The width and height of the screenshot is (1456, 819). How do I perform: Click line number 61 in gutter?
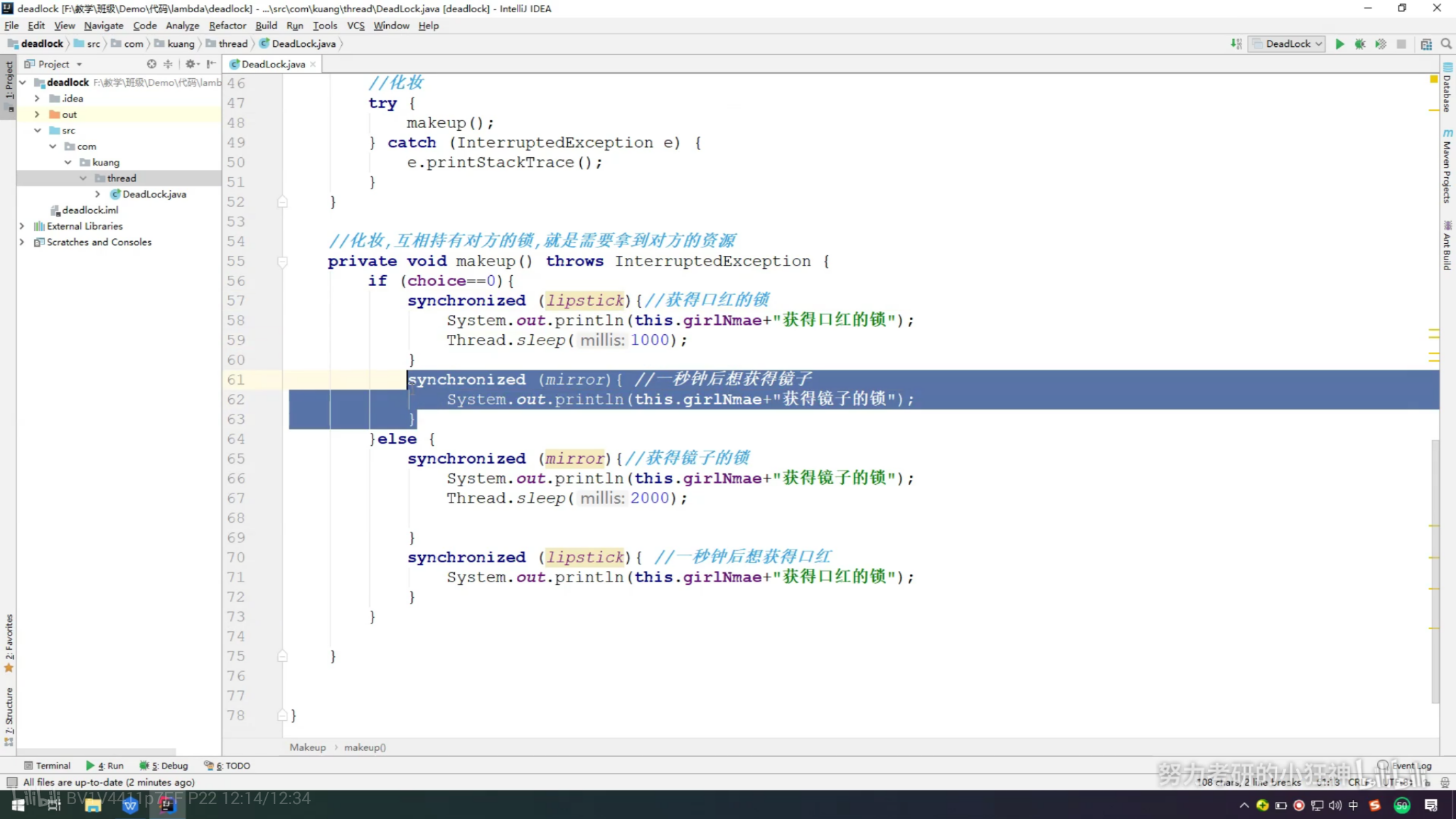(x=236, y=380)
